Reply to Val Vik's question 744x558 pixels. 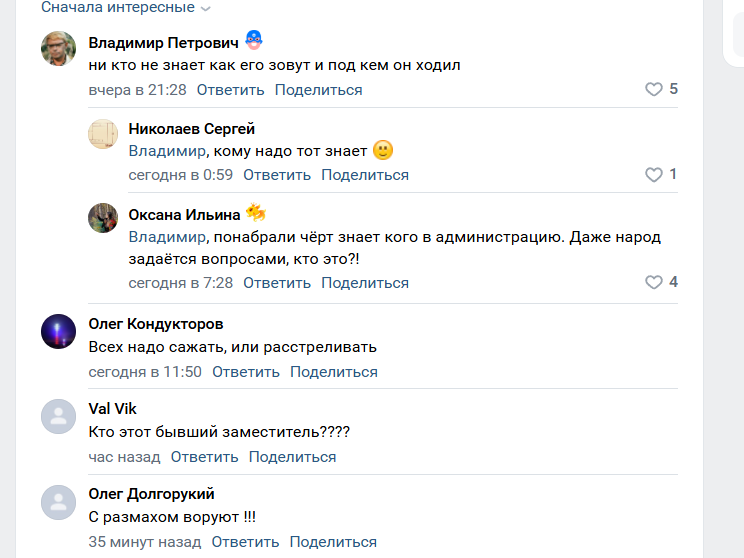[204, 457]
